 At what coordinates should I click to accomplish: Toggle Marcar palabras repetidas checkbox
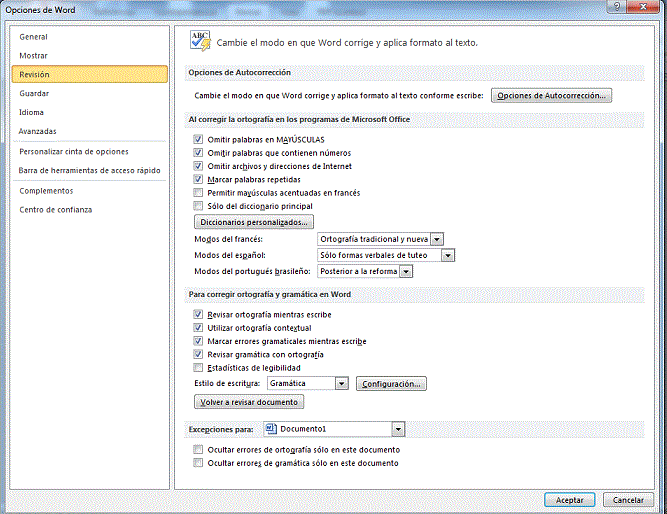(199, 179)
